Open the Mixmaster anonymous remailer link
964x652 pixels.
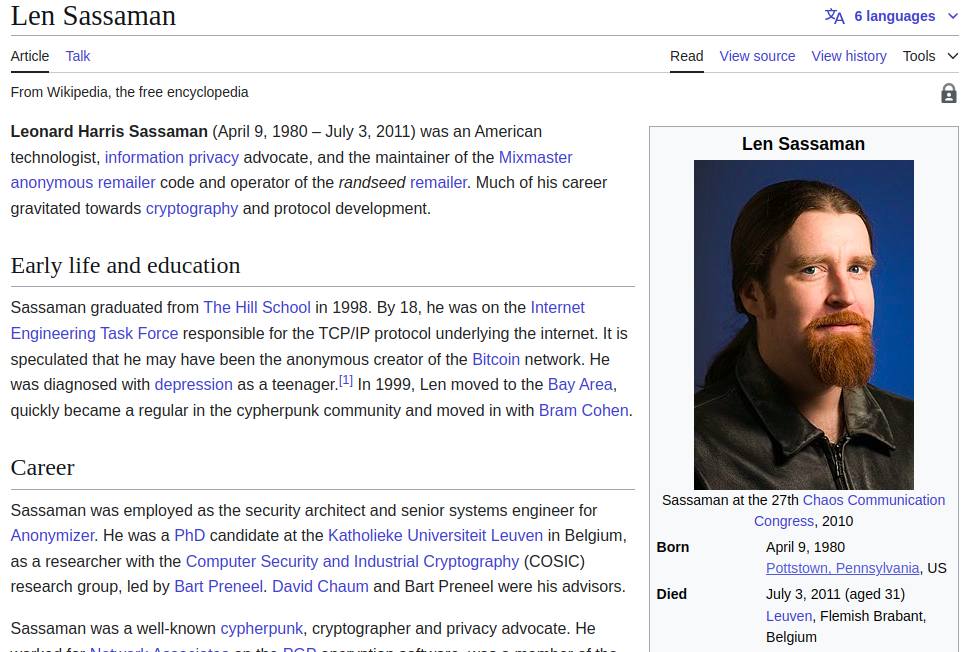click(x=535, y=157)
